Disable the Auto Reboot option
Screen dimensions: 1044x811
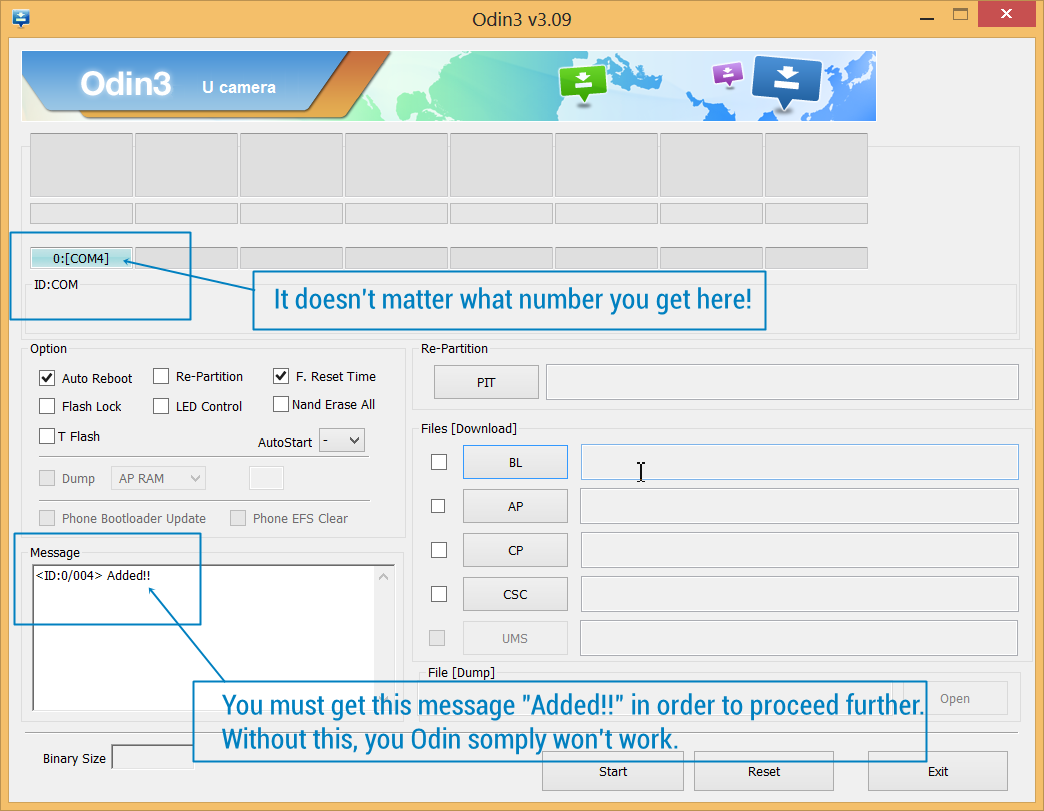46,378
